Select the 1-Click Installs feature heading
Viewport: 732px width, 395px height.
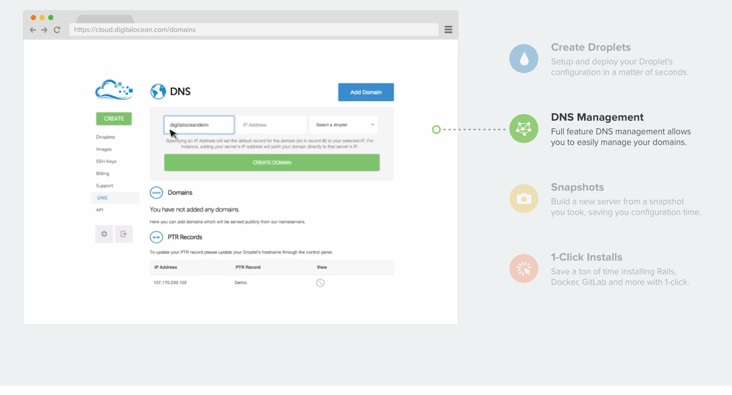click(x=586, y=257)
